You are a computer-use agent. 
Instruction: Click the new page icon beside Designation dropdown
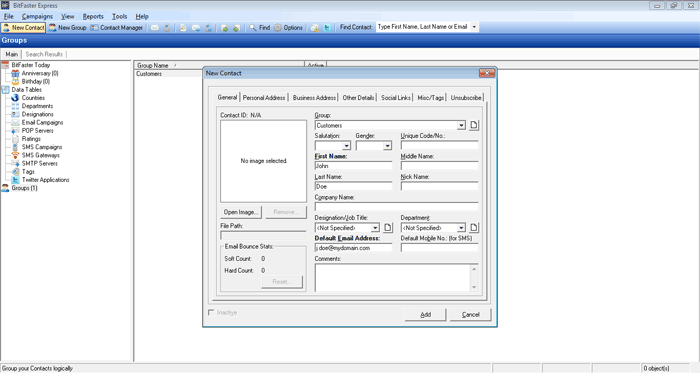[388, 228]
